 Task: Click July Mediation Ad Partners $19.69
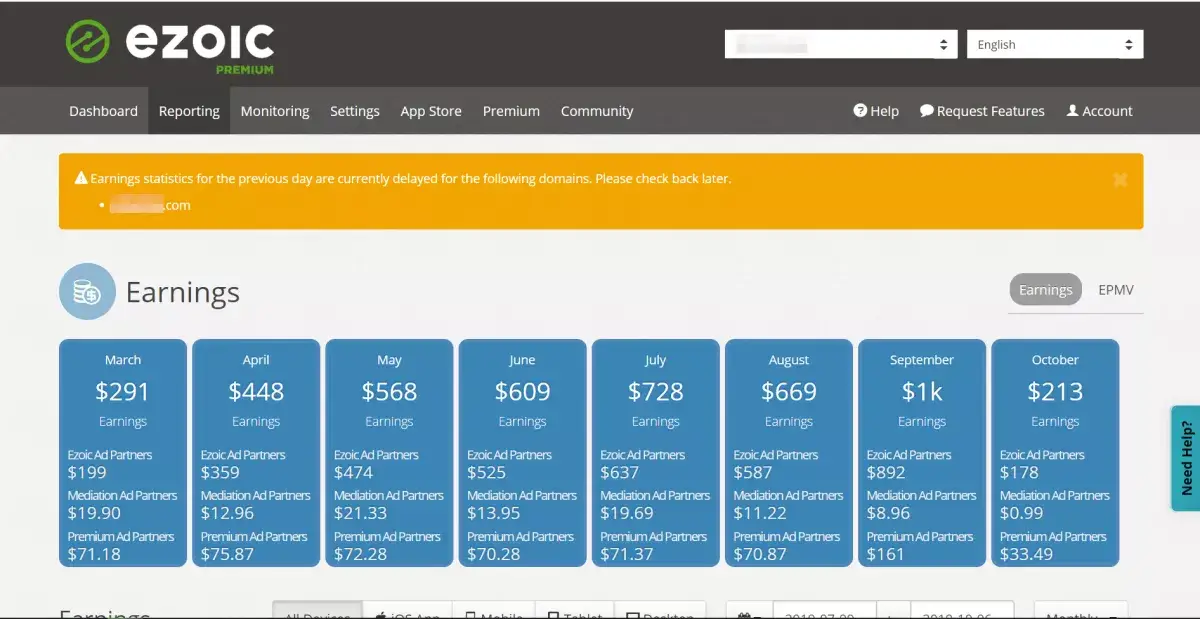click(627, 513)
